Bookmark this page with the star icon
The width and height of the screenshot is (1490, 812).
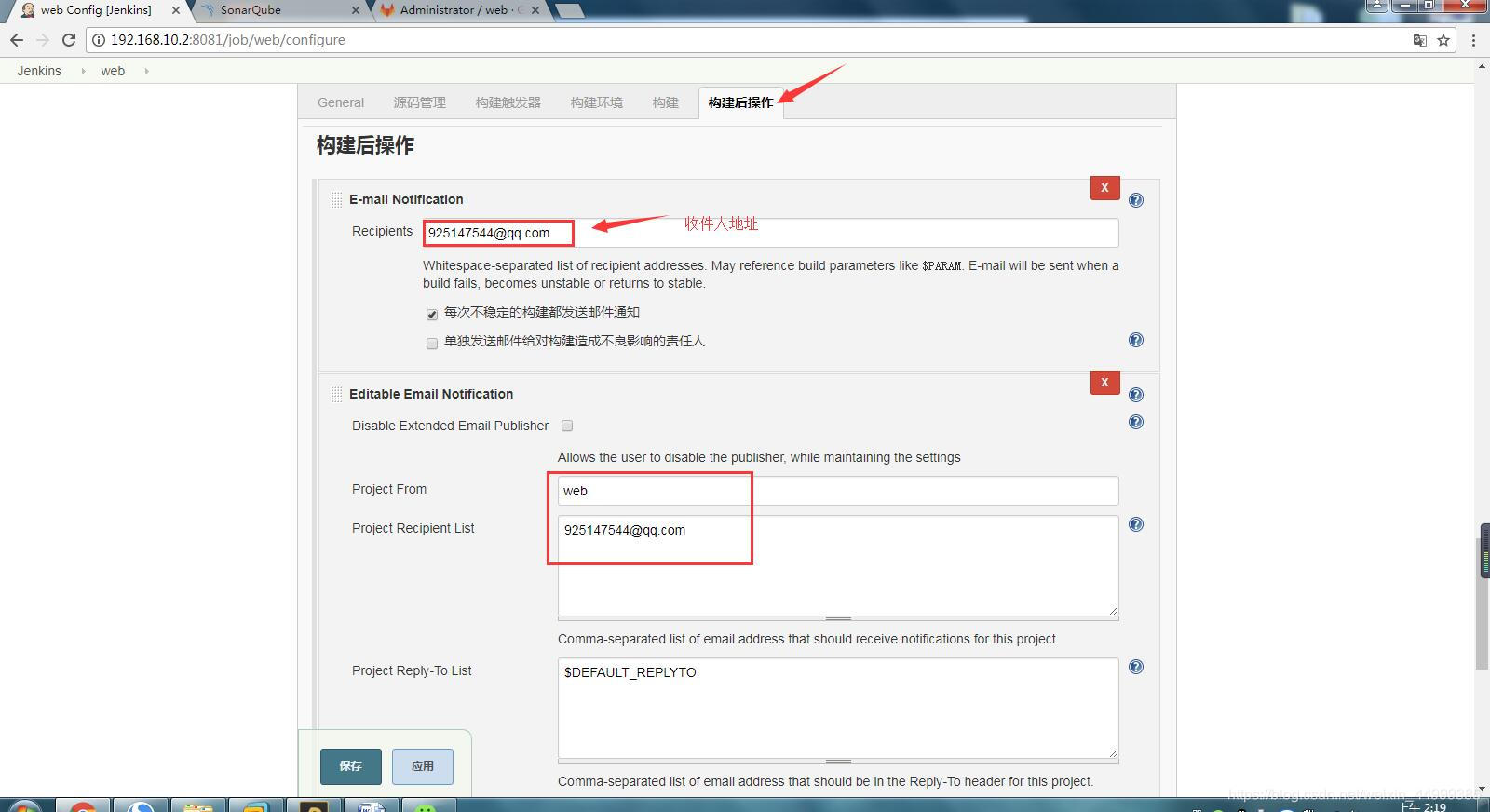tap(1443, 40)
